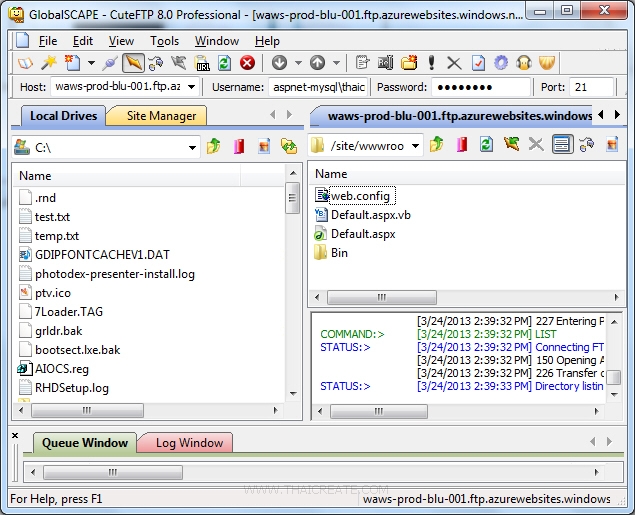Expand the Download options arrow
This screenshot has width=635, height=515.
pos(298,63)
